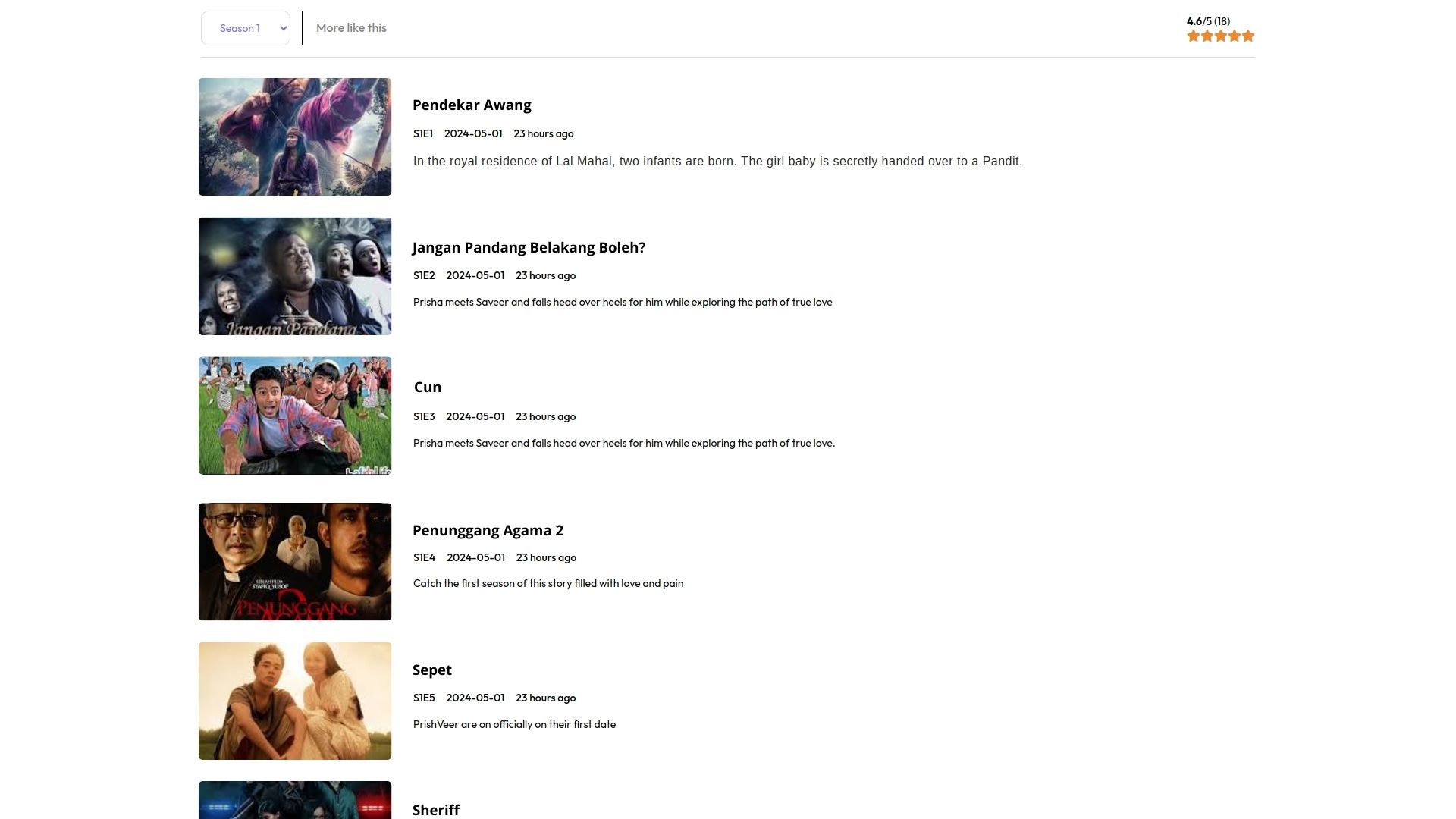Screen dimensions: 1456x819
Task: Open the Season 1 dropdown
Action: [245, 28]
